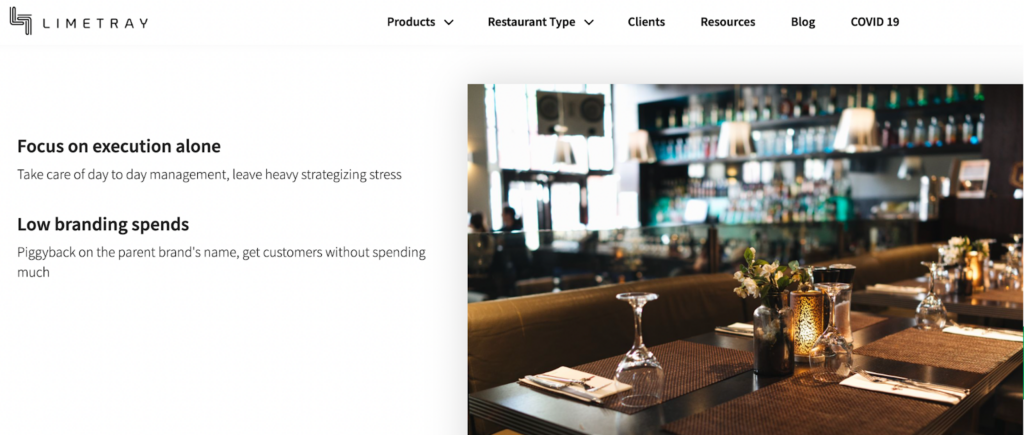Click the "Take care of day to day management" text
The image size is (1024, 435).
(x=122, y=175)
